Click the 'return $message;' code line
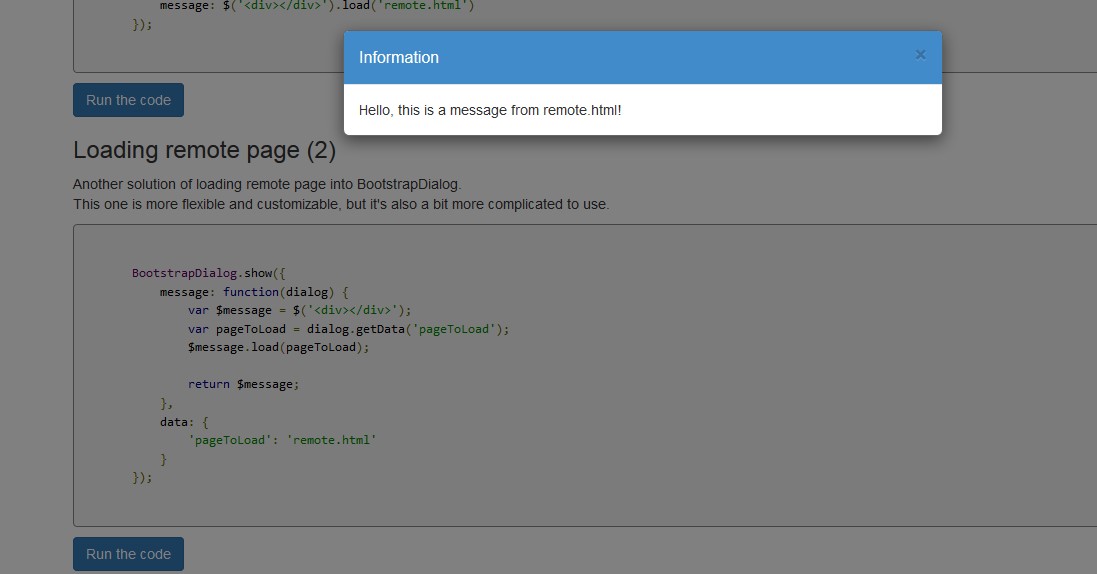The width and height of the screenshot is (1097, 574). coord(243,384)
